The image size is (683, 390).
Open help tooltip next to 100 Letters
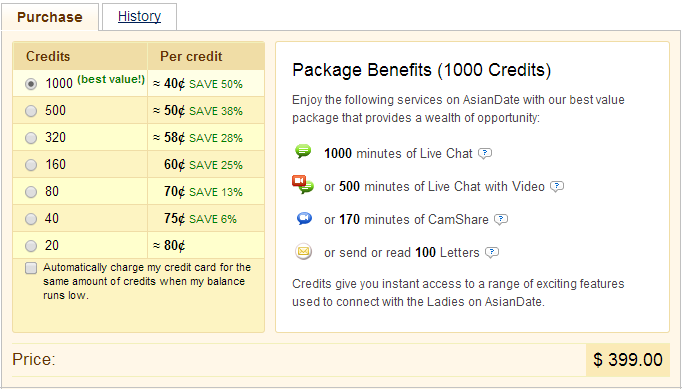click(492, 253)
